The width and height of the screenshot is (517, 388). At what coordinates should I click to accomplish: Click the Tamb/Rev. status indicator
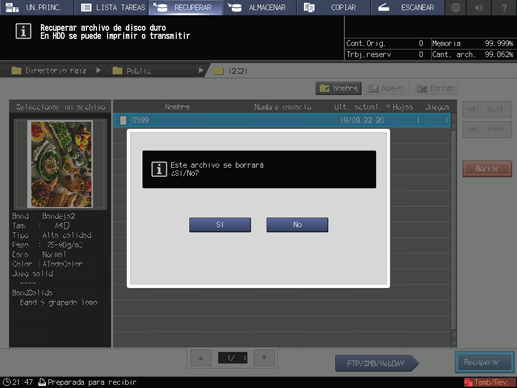(x=489, y=382)
